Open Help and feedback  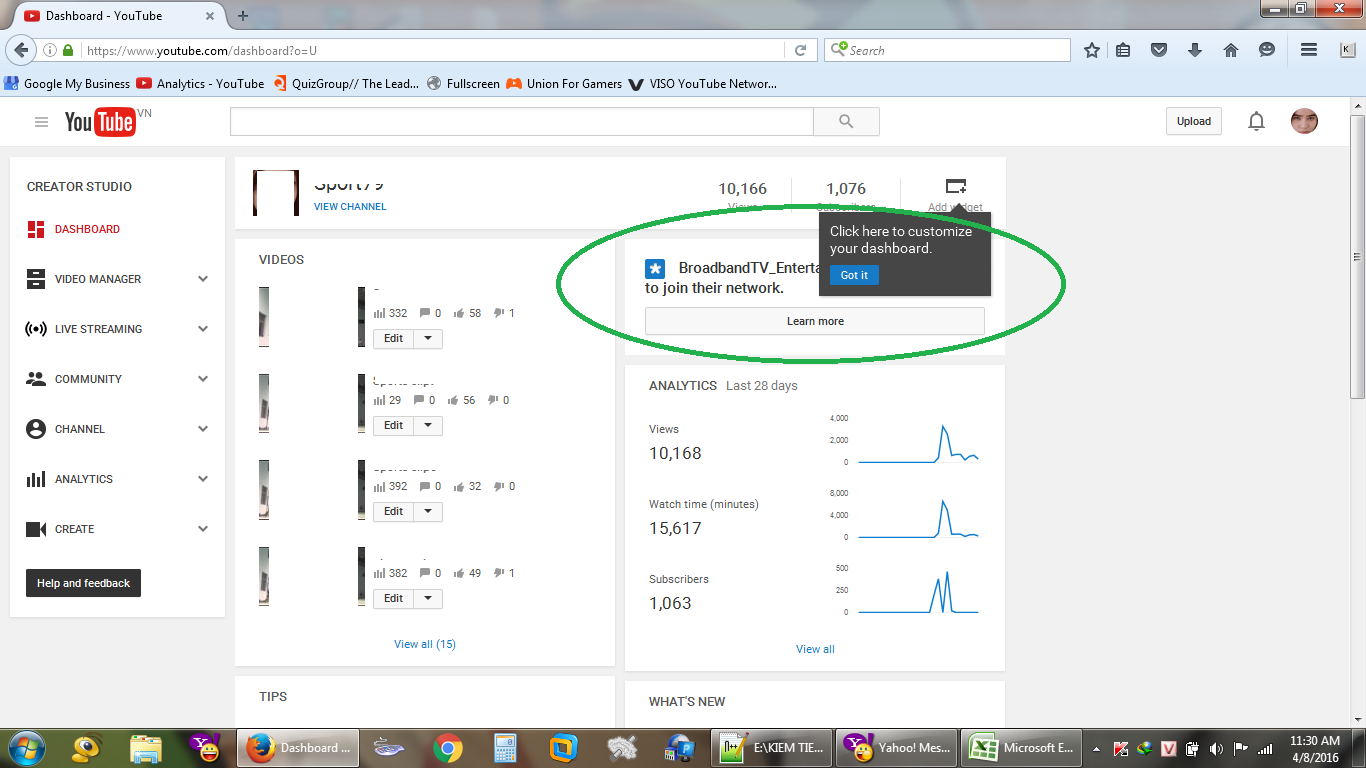click(x=83, y=583)
